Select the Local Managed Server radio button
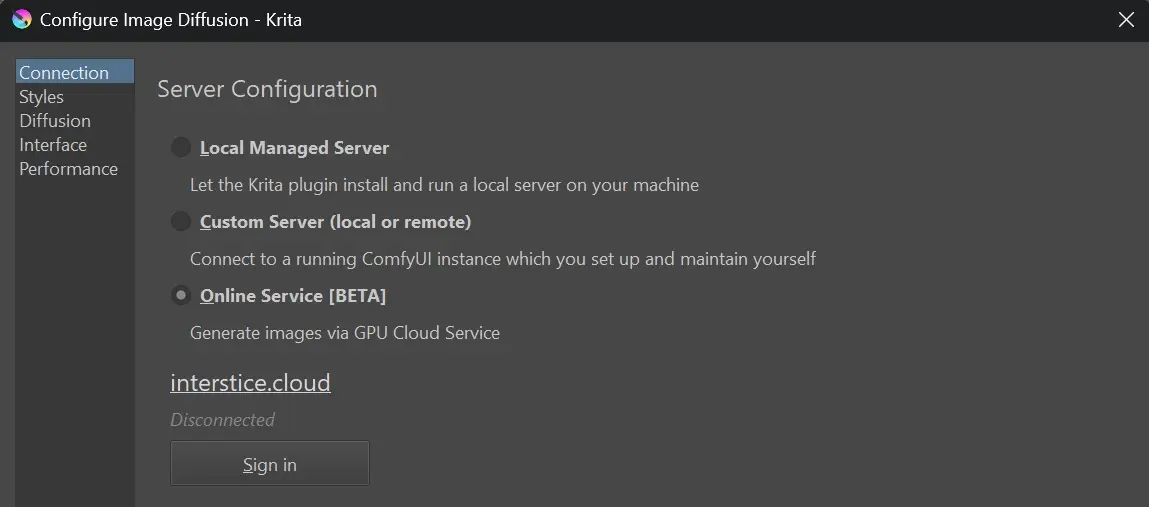 point(181,147)
